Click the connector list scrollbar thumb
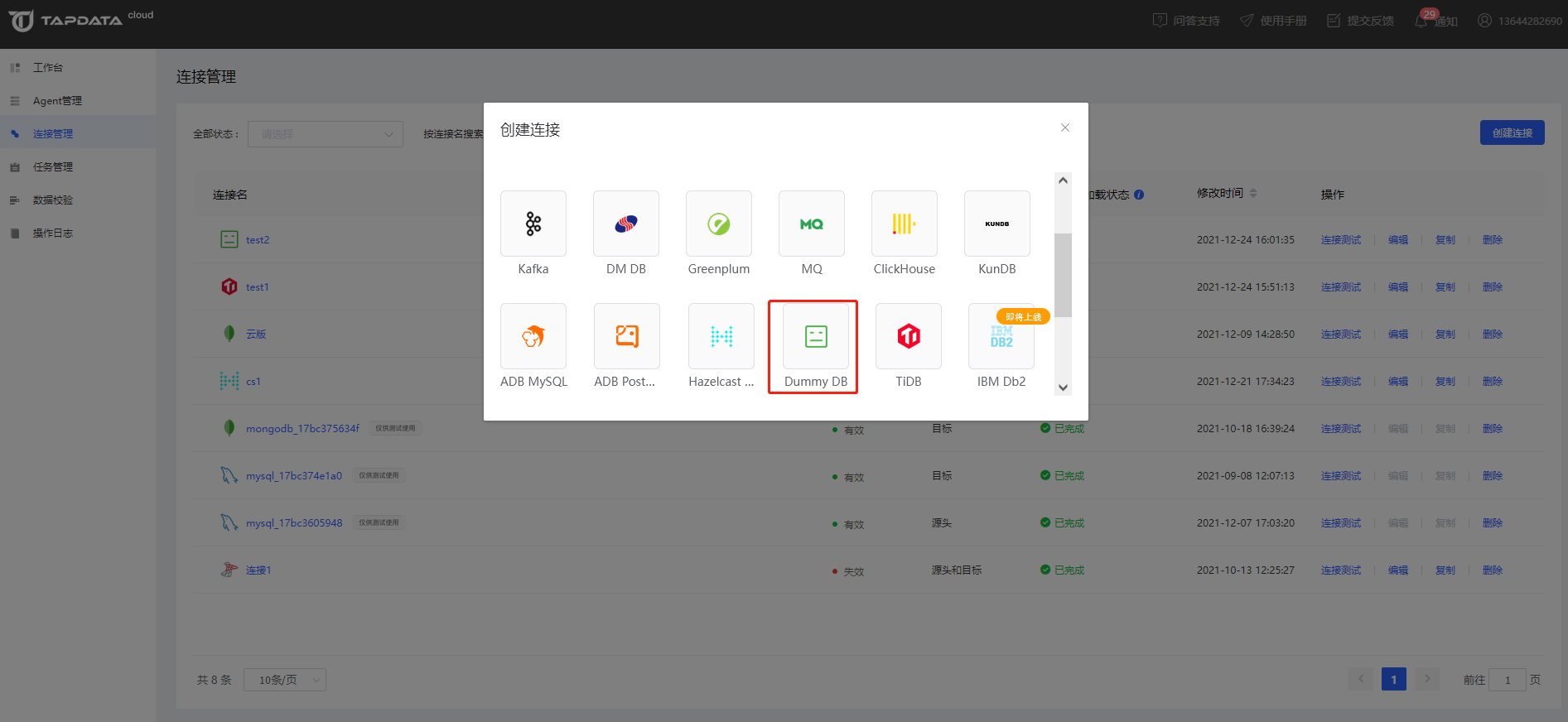1568x722 pixels. (1063, 275)
